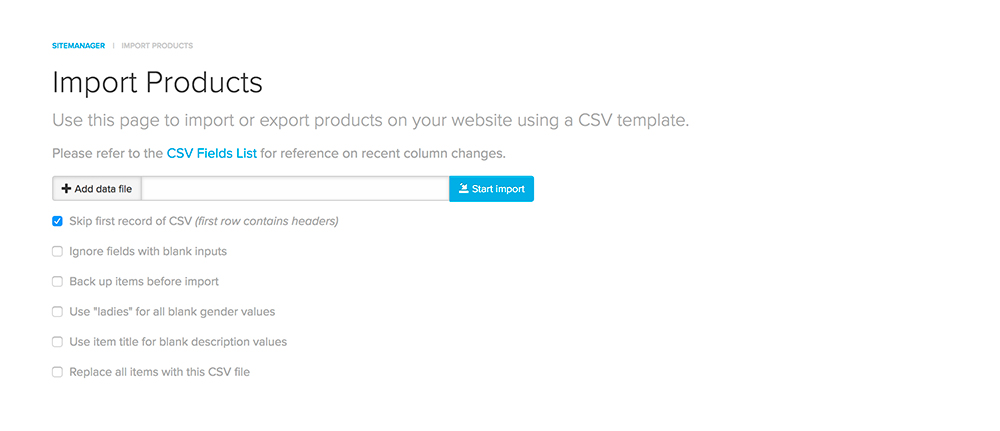Click the plus icon beside Add data file
Screen dimensions: 1000x431
coord(66,189)
